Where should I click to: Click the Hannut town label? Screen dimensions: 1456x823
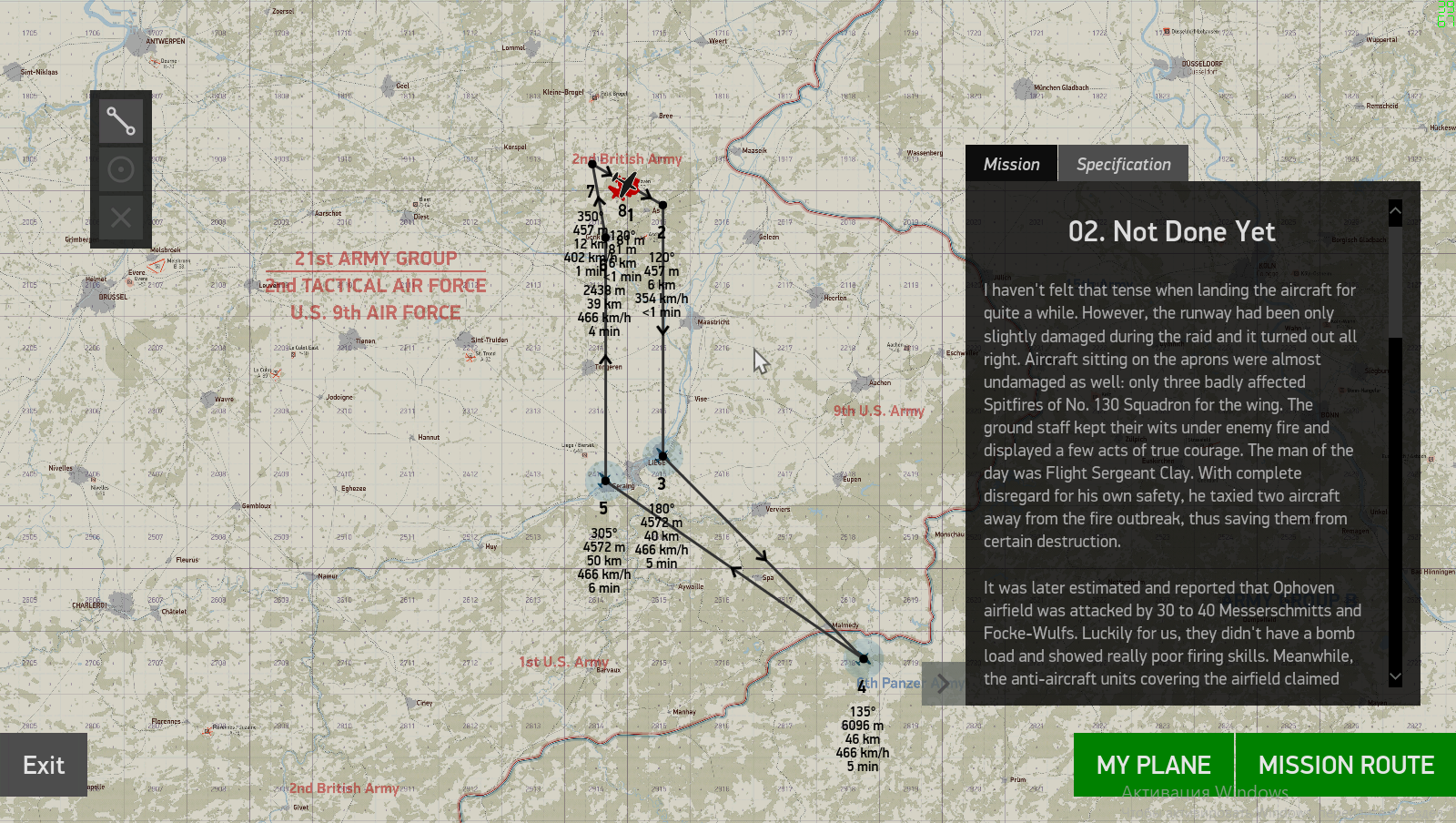click(x=429, y=437)
